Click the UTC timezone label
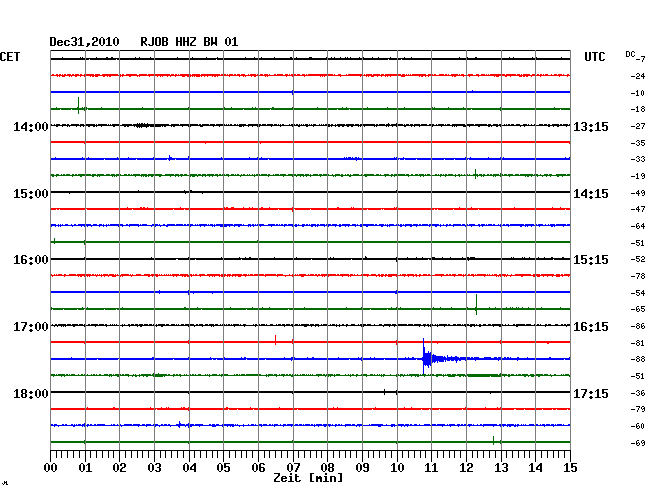Screen dimensions: 650x494 click(594, 57)
